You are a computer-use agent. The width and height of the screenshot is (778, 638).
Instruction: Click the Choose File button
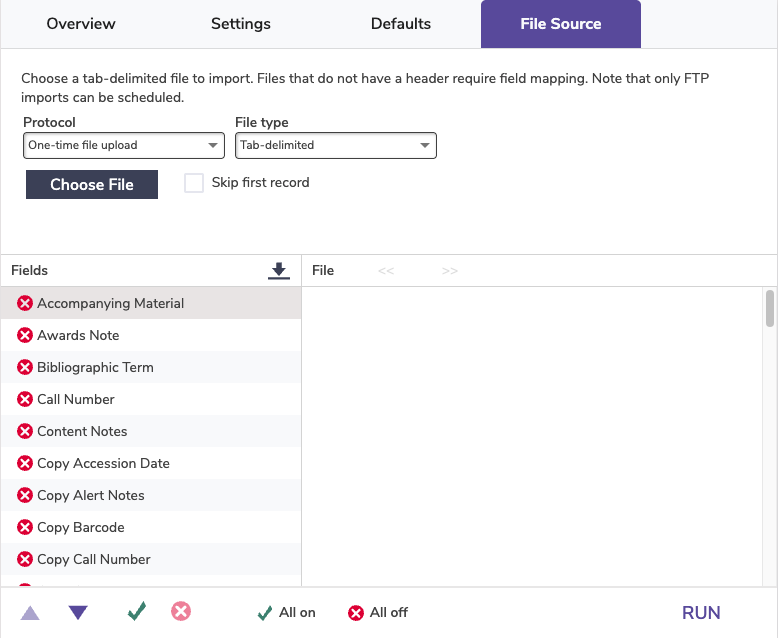click(92, 185)
